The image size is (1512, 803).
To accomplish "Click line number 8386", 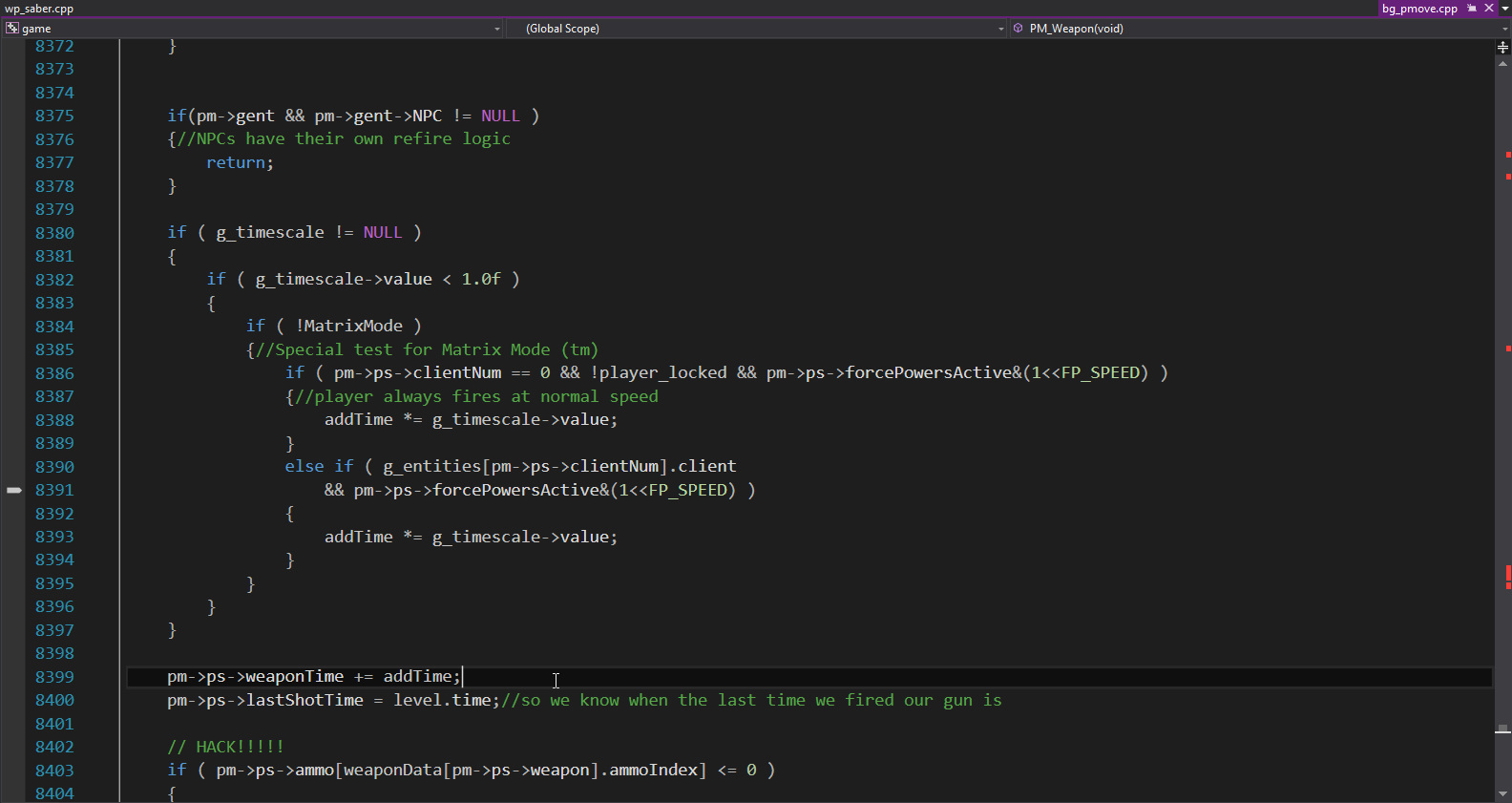I will 54,373.
